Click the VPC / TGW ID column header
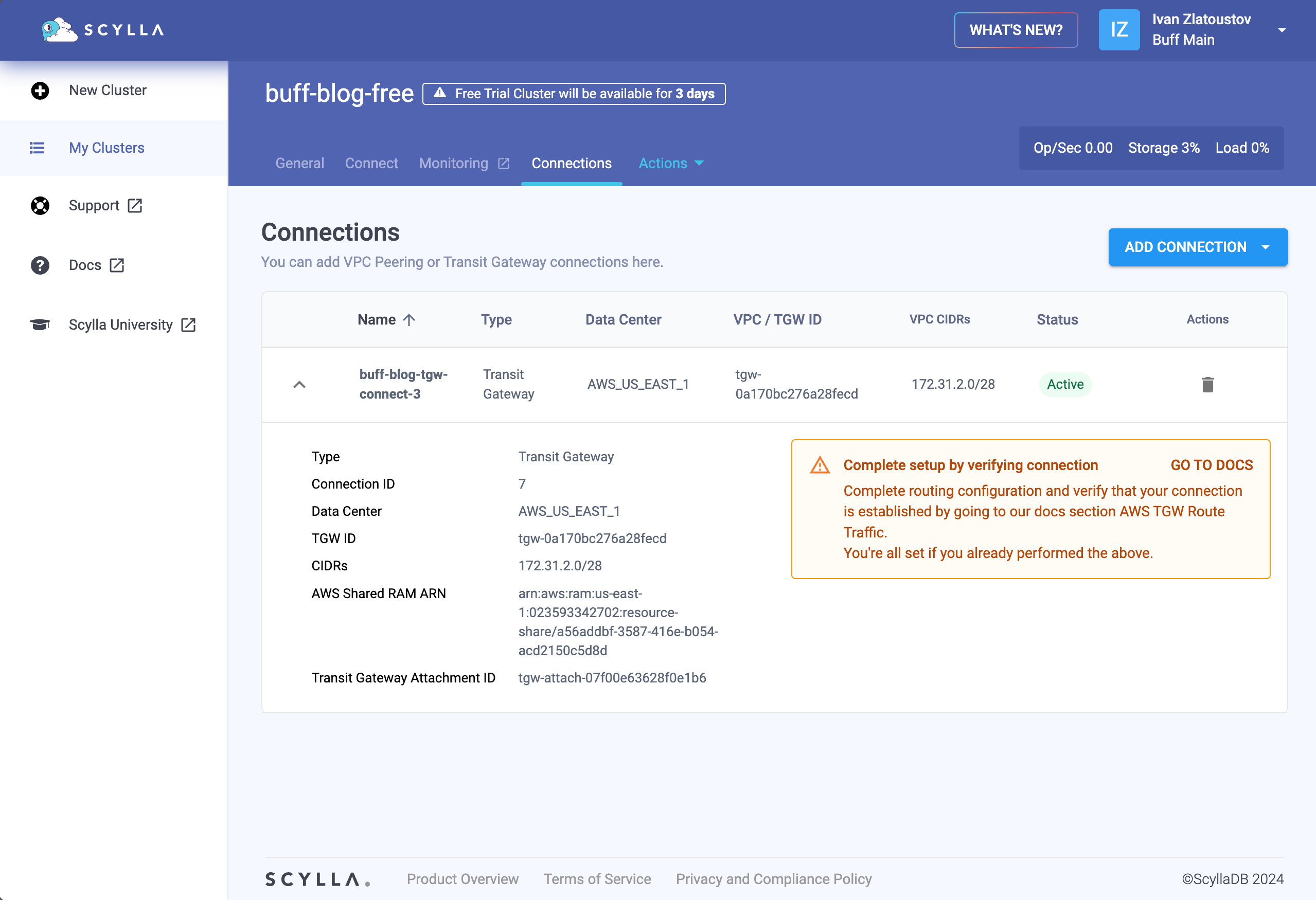Viewport: 1316px width, 900px height. point(777,320)
